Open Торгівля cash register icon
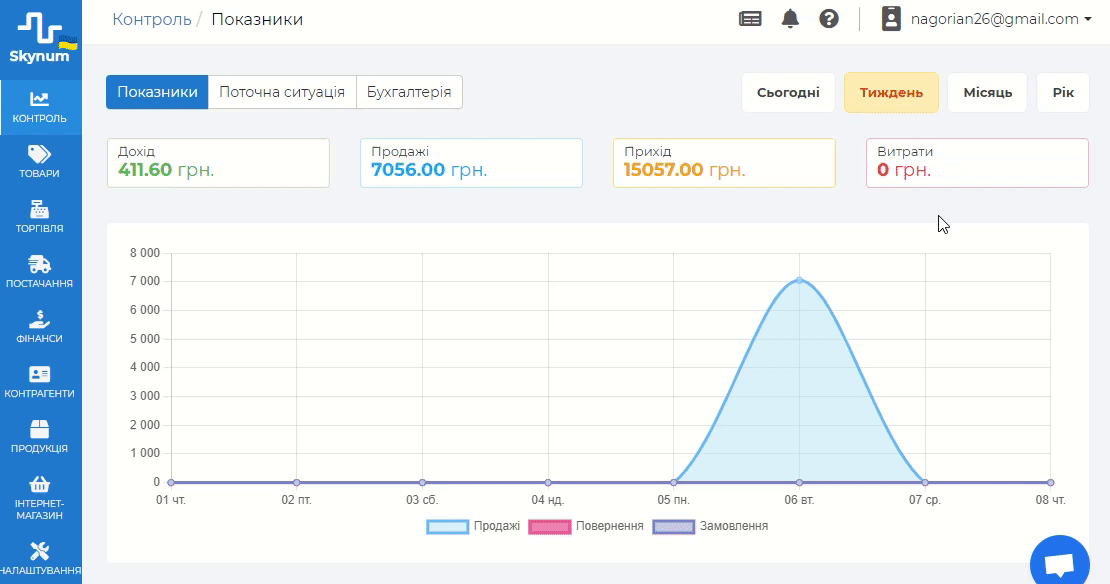 40,209
